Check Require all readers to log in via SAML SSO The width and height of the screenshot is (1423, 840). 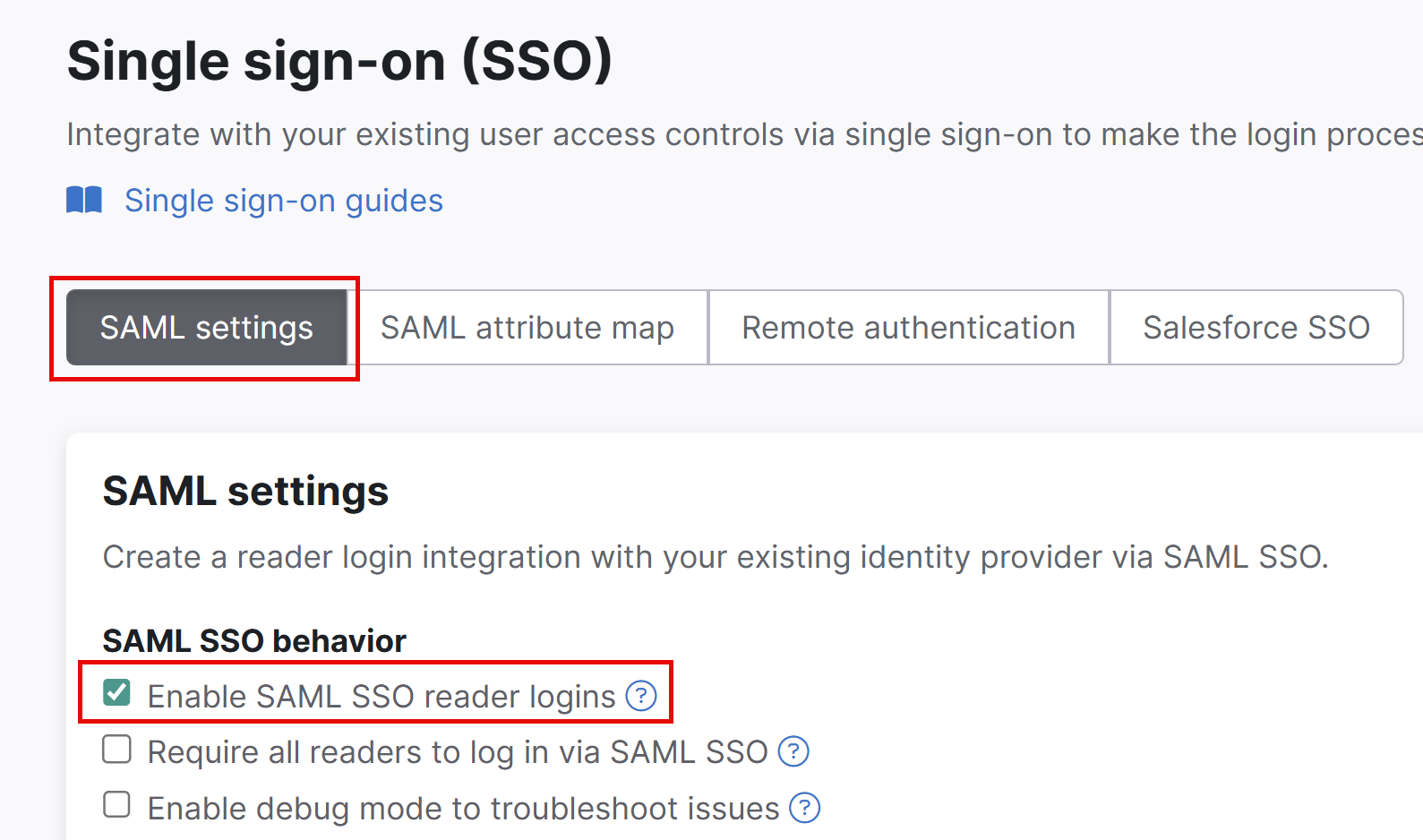116,749
